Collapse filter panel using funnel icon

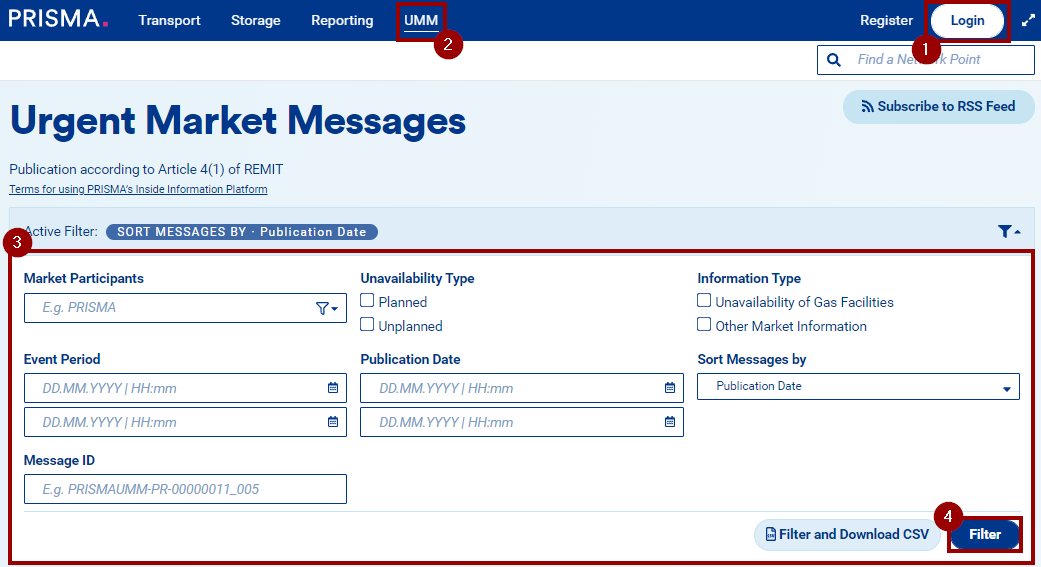coord(1009,231)
